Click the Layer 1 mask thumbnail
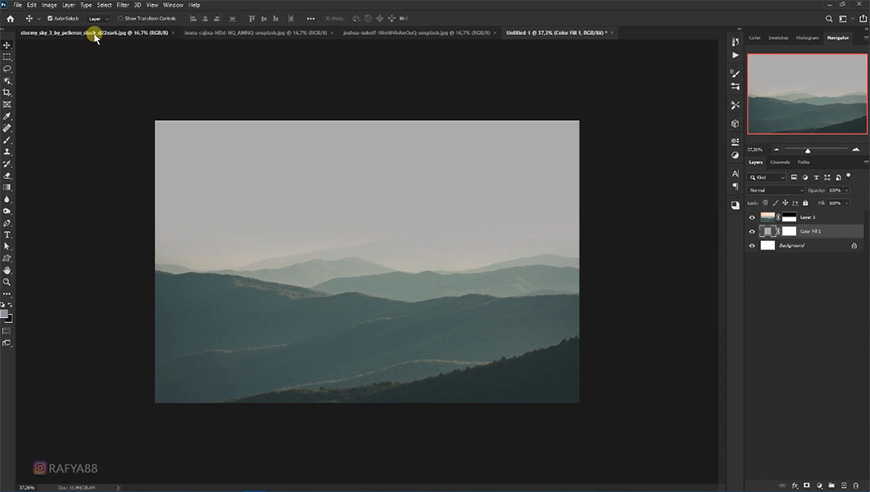The height and width of the screenshot is (492, 870). [788, 217]
